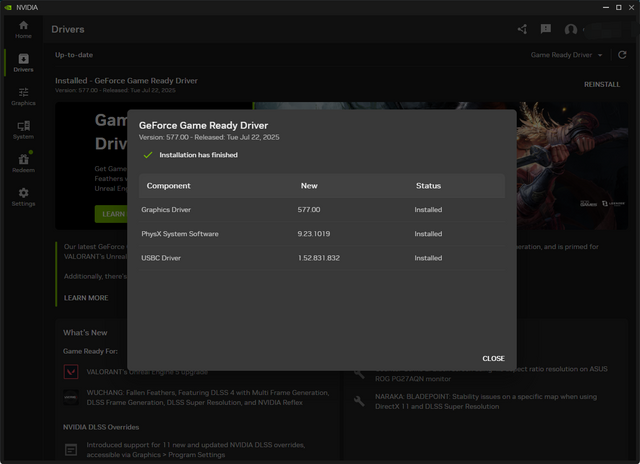Click the 1.52.831.832 version value
Screen dimensions: 640x464
coord(318,258)
